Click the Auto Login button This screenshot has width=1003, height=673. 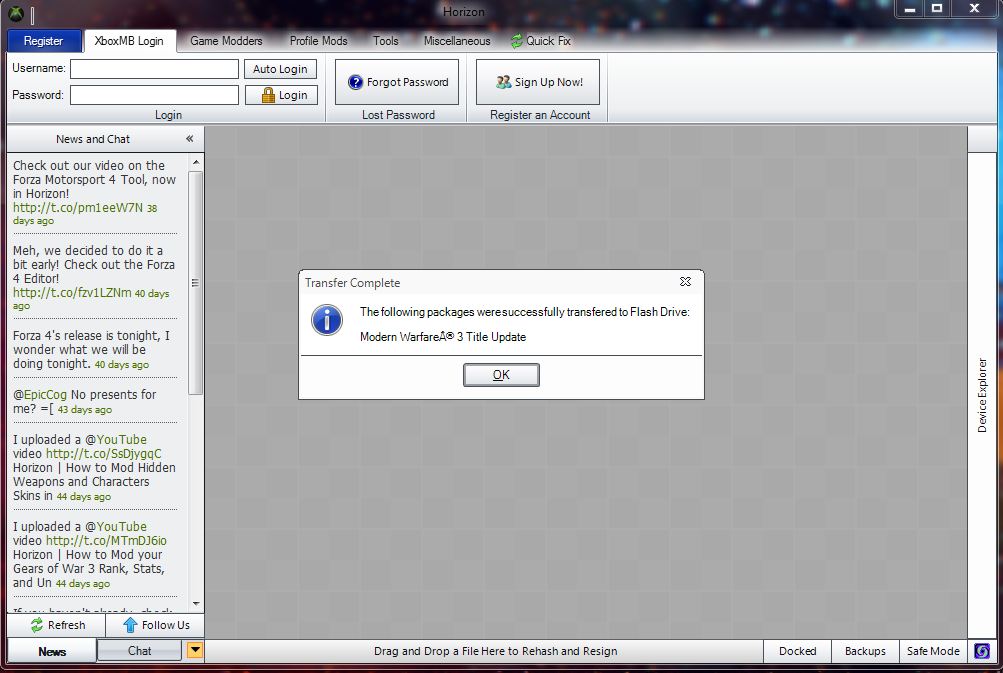280,69
